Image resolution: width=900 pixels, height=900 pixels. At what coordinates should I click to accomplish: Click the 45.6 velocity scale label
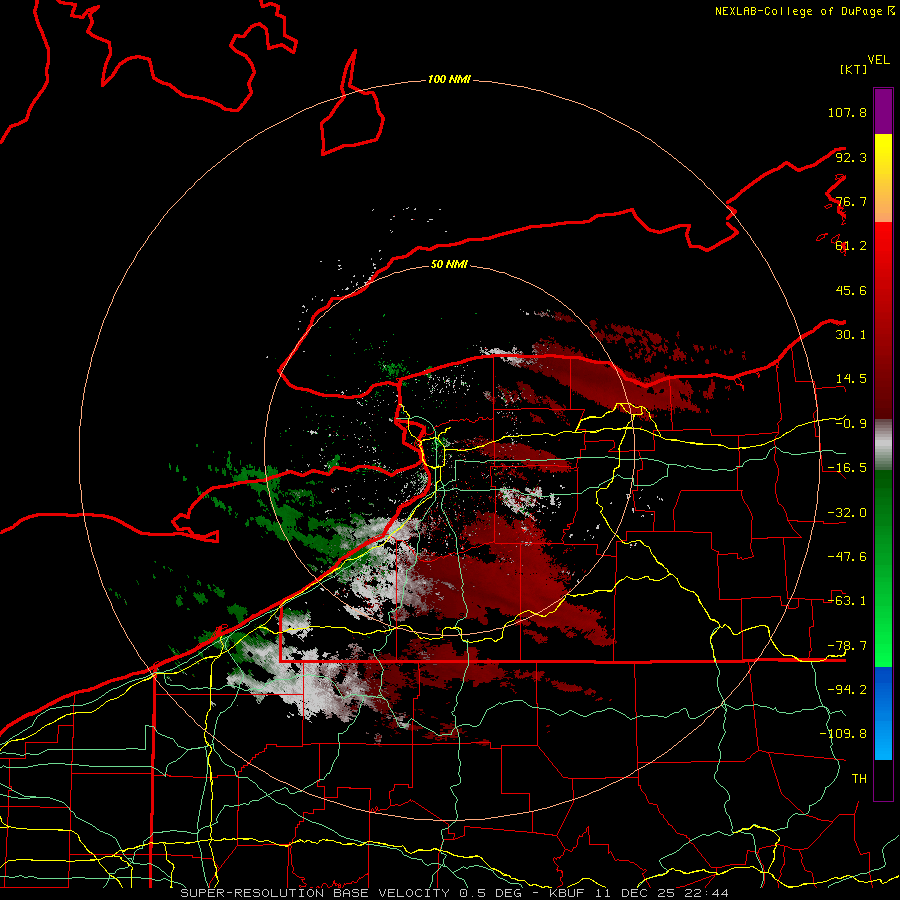pos(851,290)
